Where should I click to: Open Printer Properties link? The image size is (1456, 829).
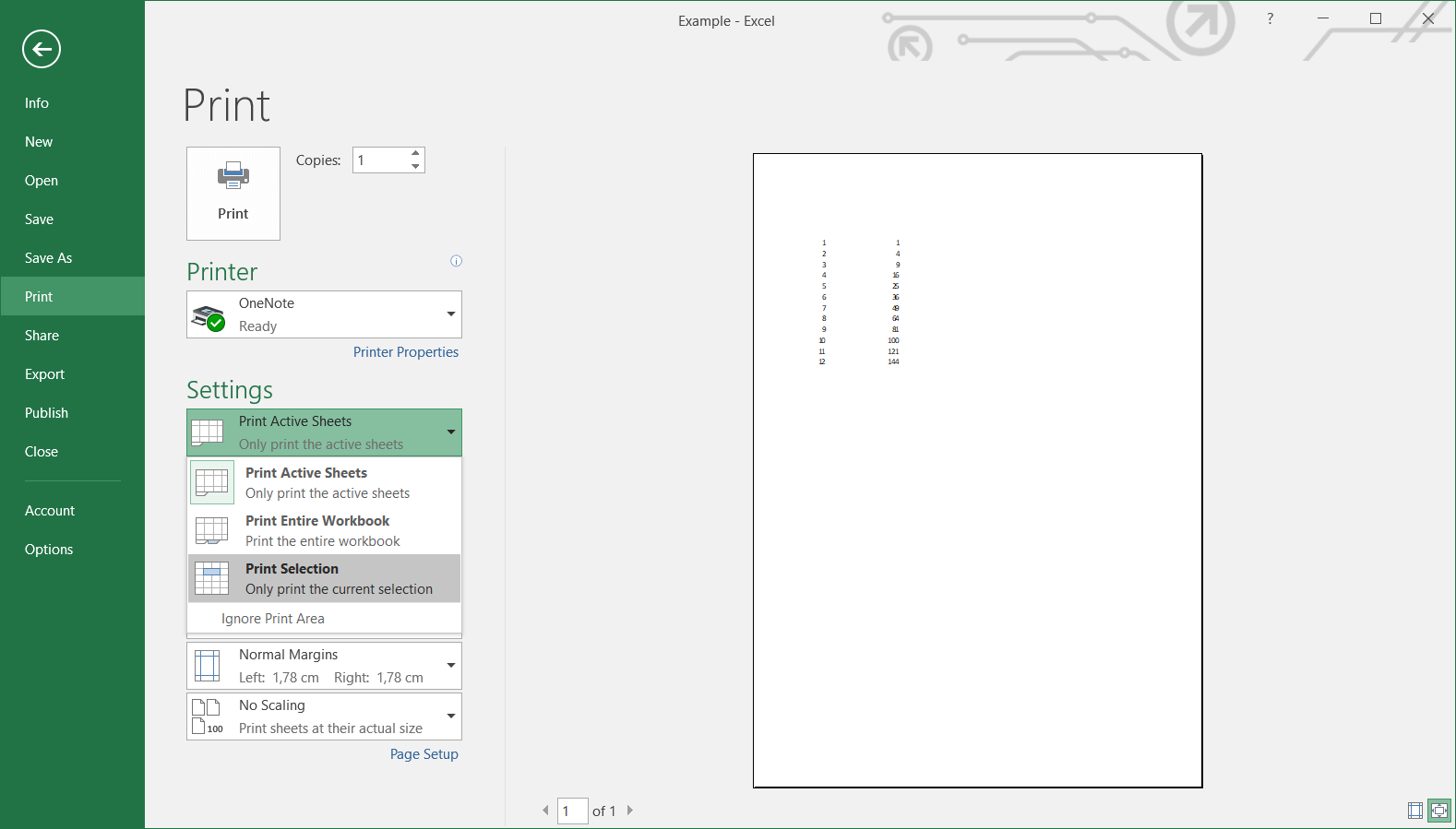405,352
